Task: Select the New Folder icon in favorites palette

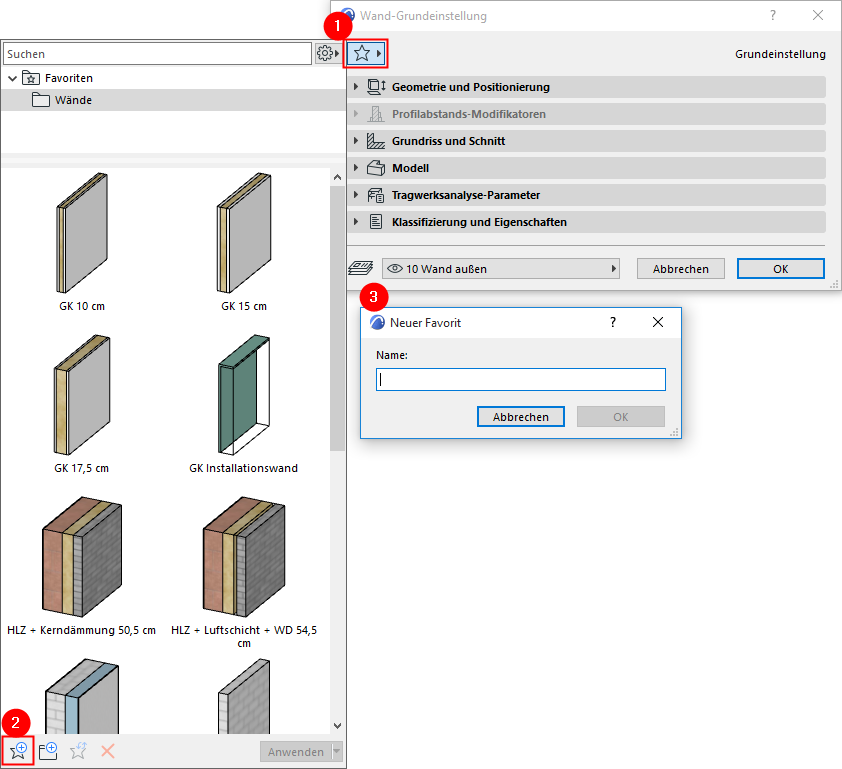Action: 48,750
